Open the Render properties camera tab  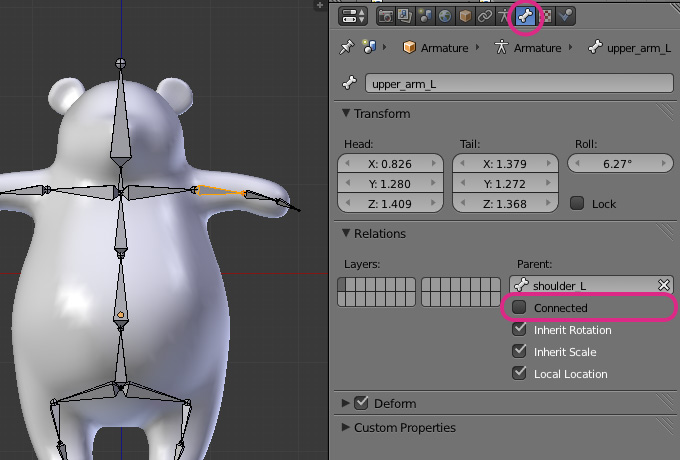pos(386,16)
